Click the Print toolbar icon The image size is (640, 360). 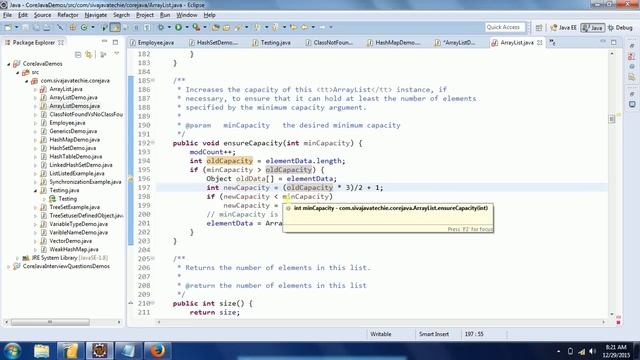pos(47,27)
